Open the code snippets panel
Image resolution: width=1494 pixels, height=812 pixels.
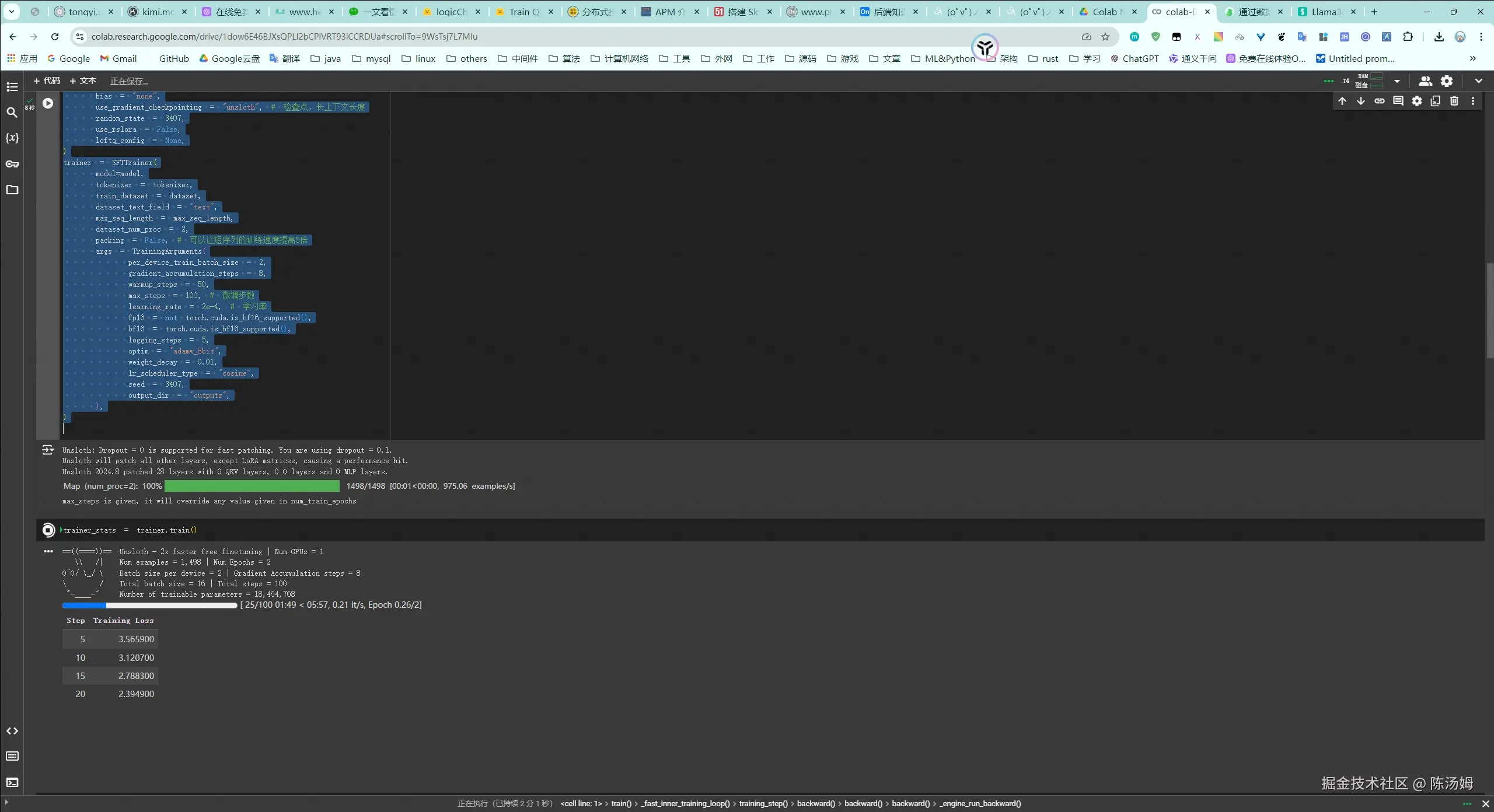coord(12,730)
